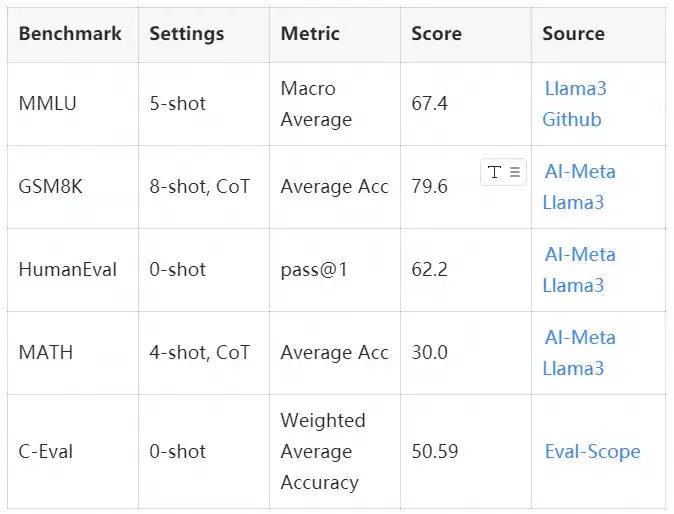The width and height of the screenshot is (674, 514).
Task: Select the pass@1 metric cell
Action: [x=335, y=270]
